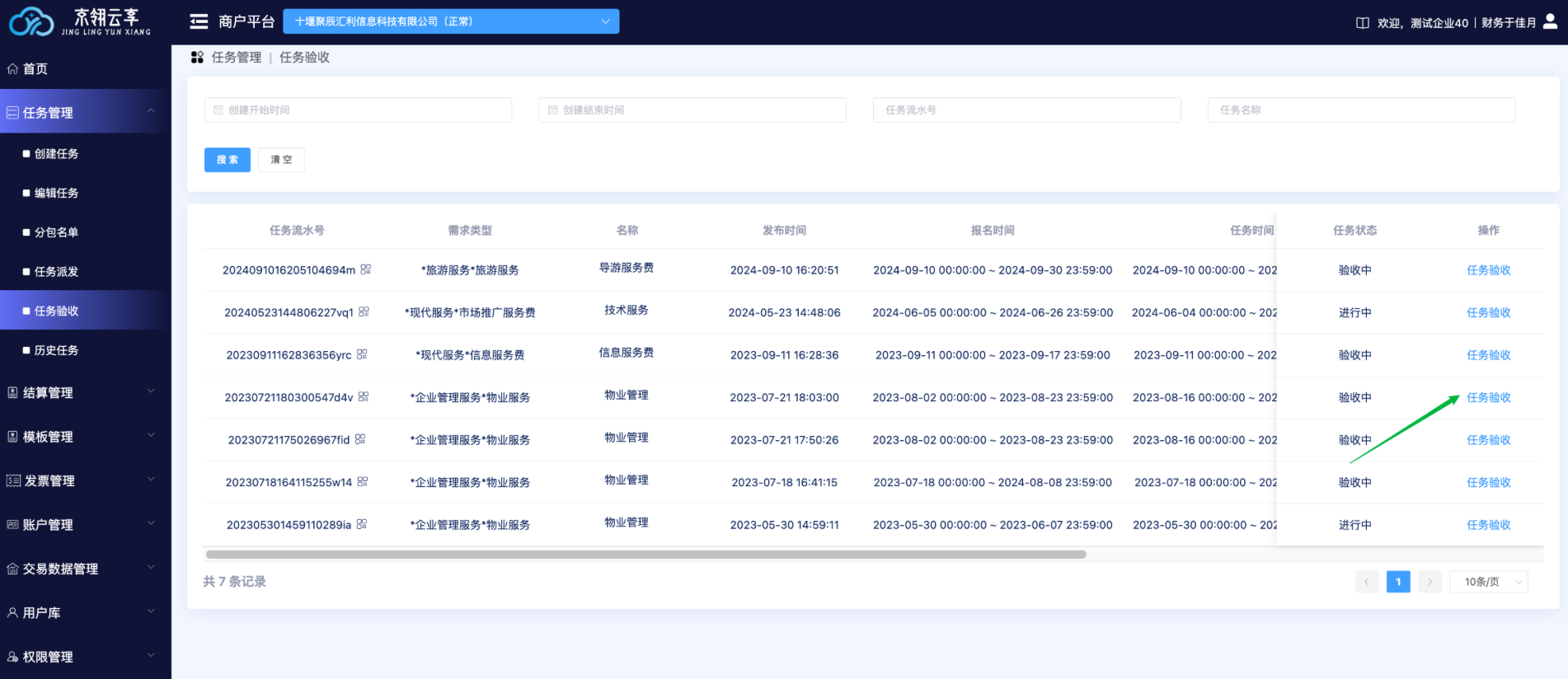
Task: Expand the 发票管理 sidebar menu
Action: coord(82,480)
